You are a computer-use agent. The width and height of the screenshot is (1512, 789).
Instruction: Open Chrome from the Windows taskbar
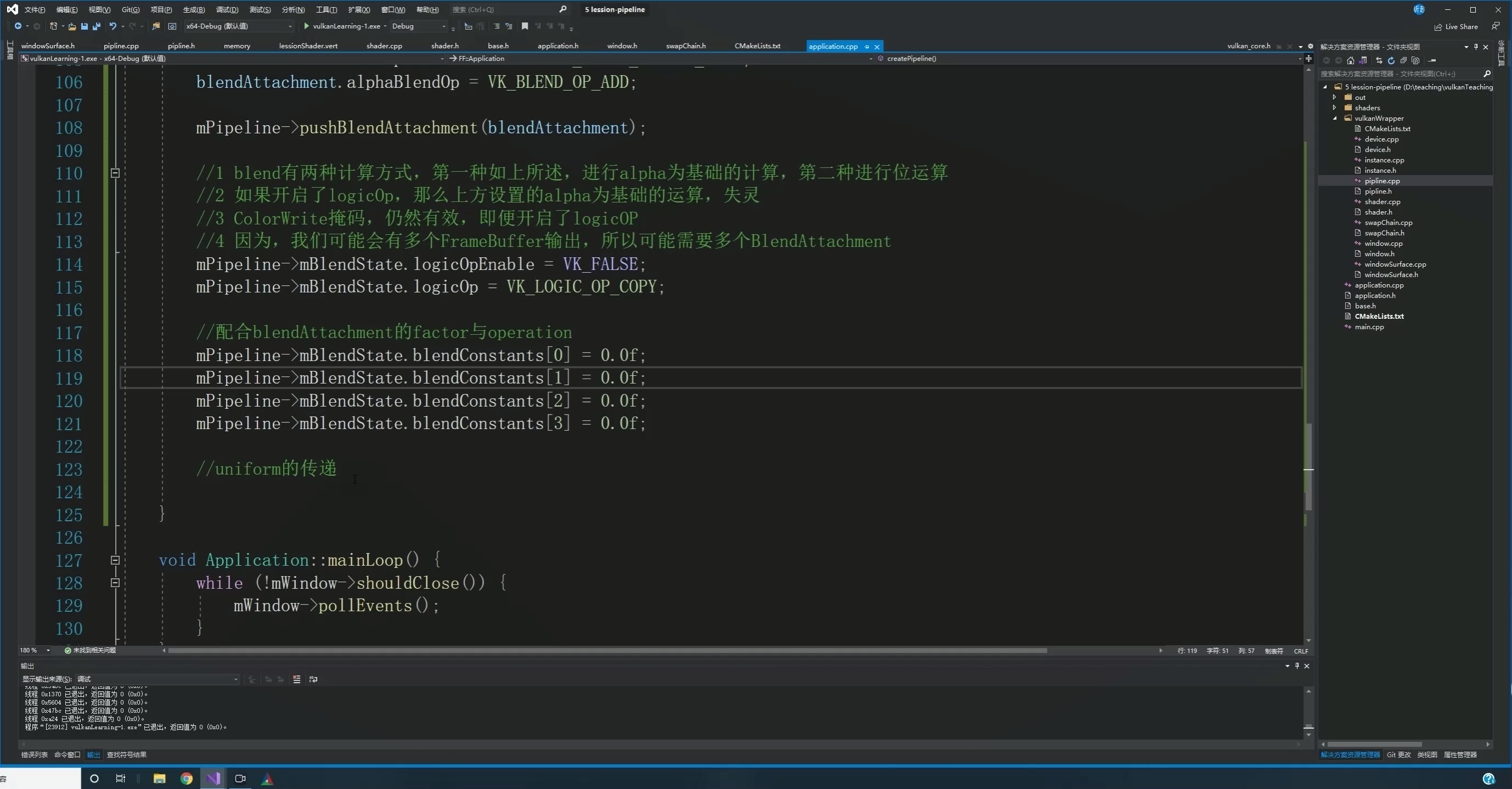point(186,779)
